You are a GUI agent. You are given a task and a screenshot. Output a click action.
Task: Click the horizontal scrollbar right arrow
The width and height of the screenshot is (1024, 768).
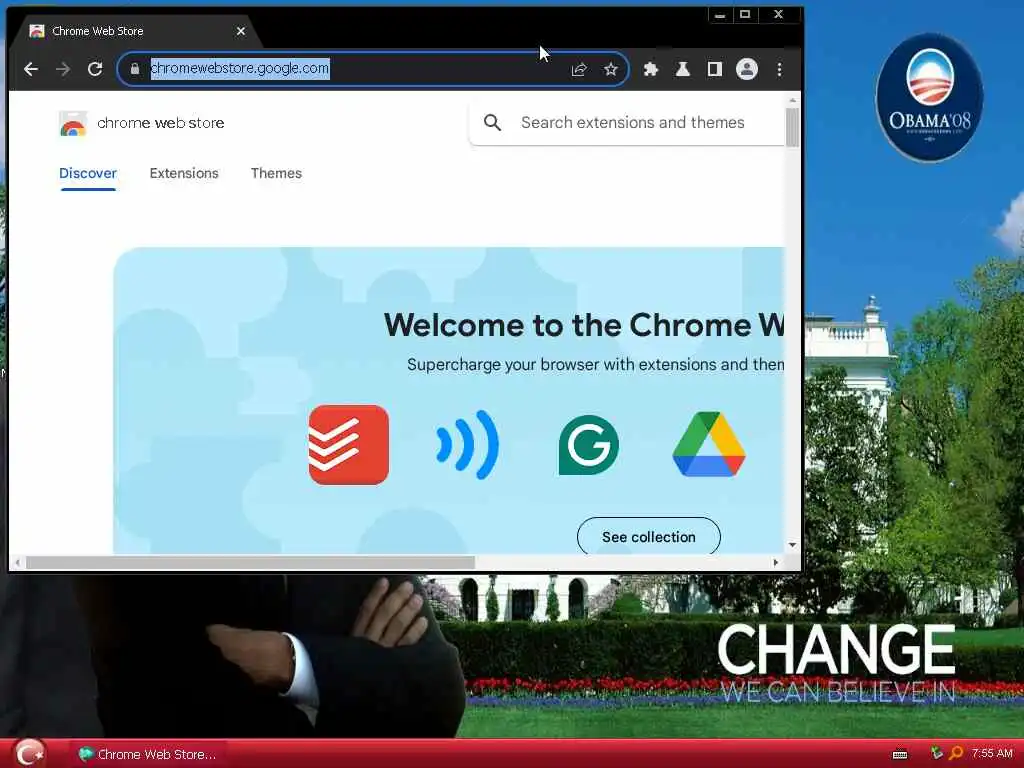point(776,562)
